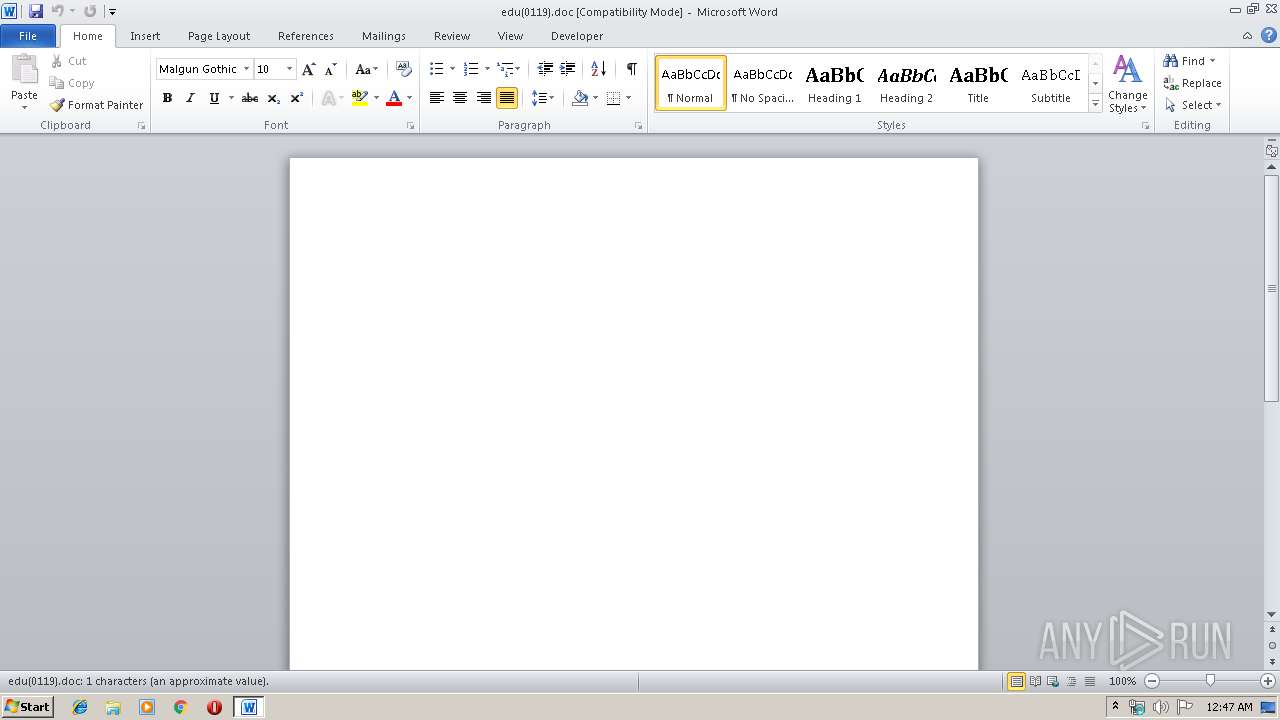Click Center alignment icon
Image resolution: width=1280 pixels, height=720 pixels.
[460, 98]
